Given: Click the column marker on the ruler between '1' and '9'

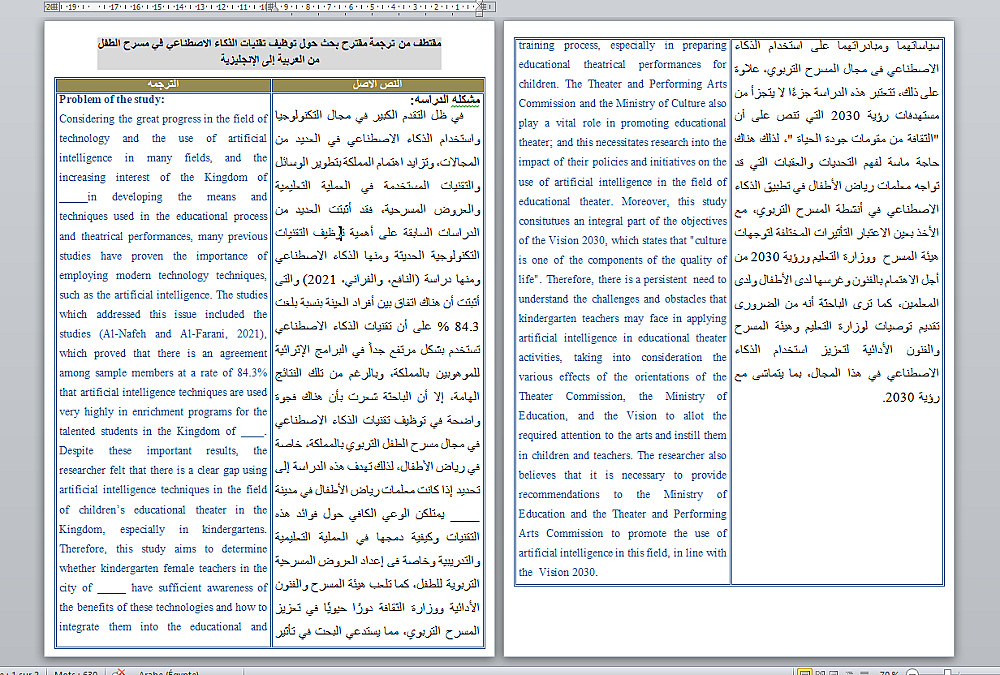Looking at the screenshot, I should coord(272,7).
